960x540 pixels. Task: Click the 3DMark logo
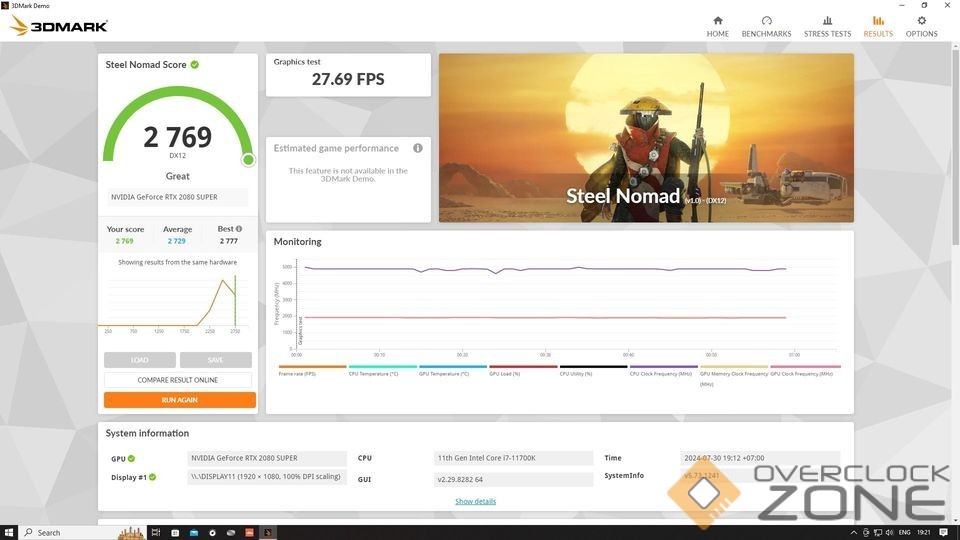[59, 26]
